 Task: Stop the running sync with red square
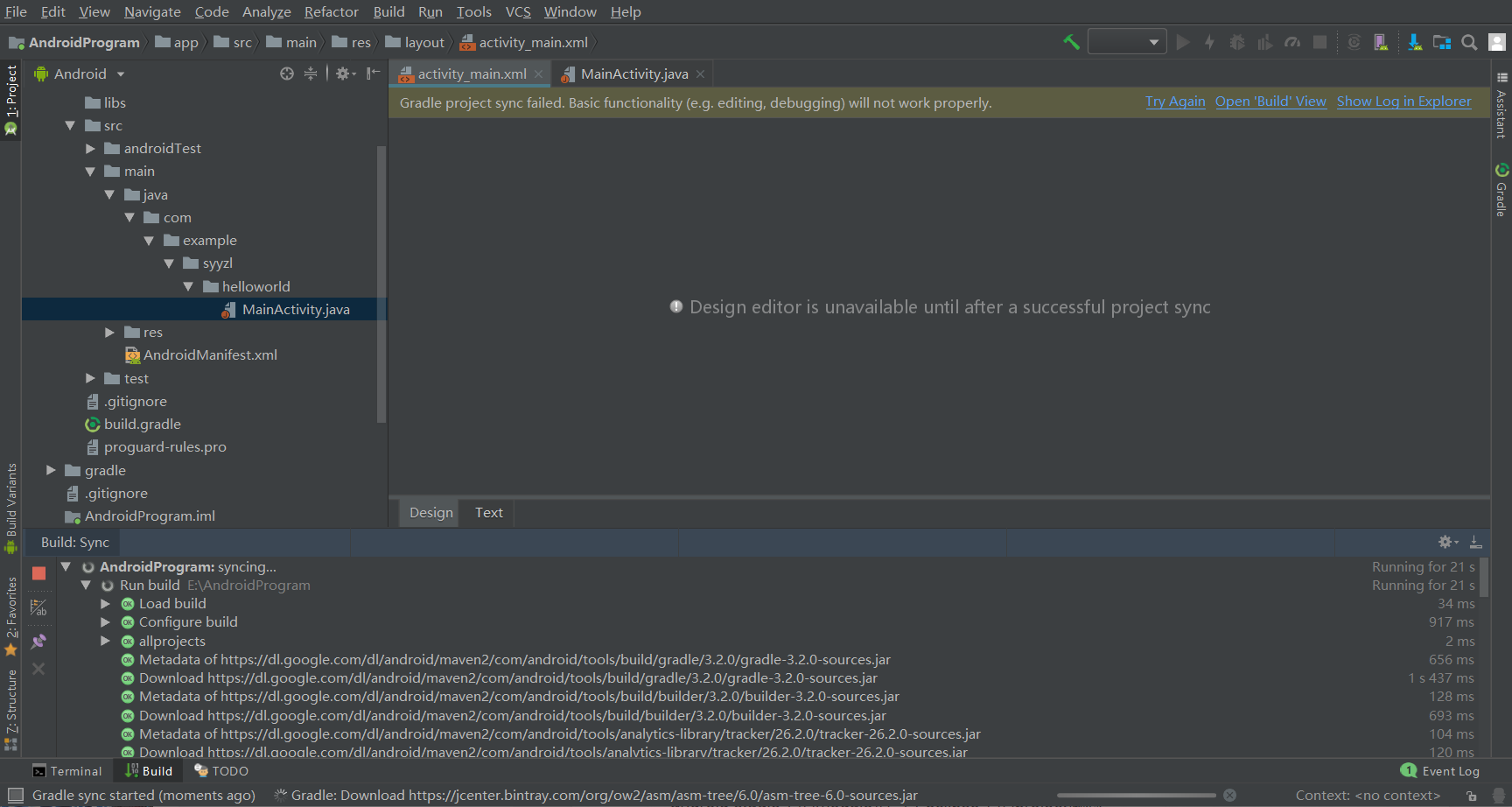[x=38, y=573]
